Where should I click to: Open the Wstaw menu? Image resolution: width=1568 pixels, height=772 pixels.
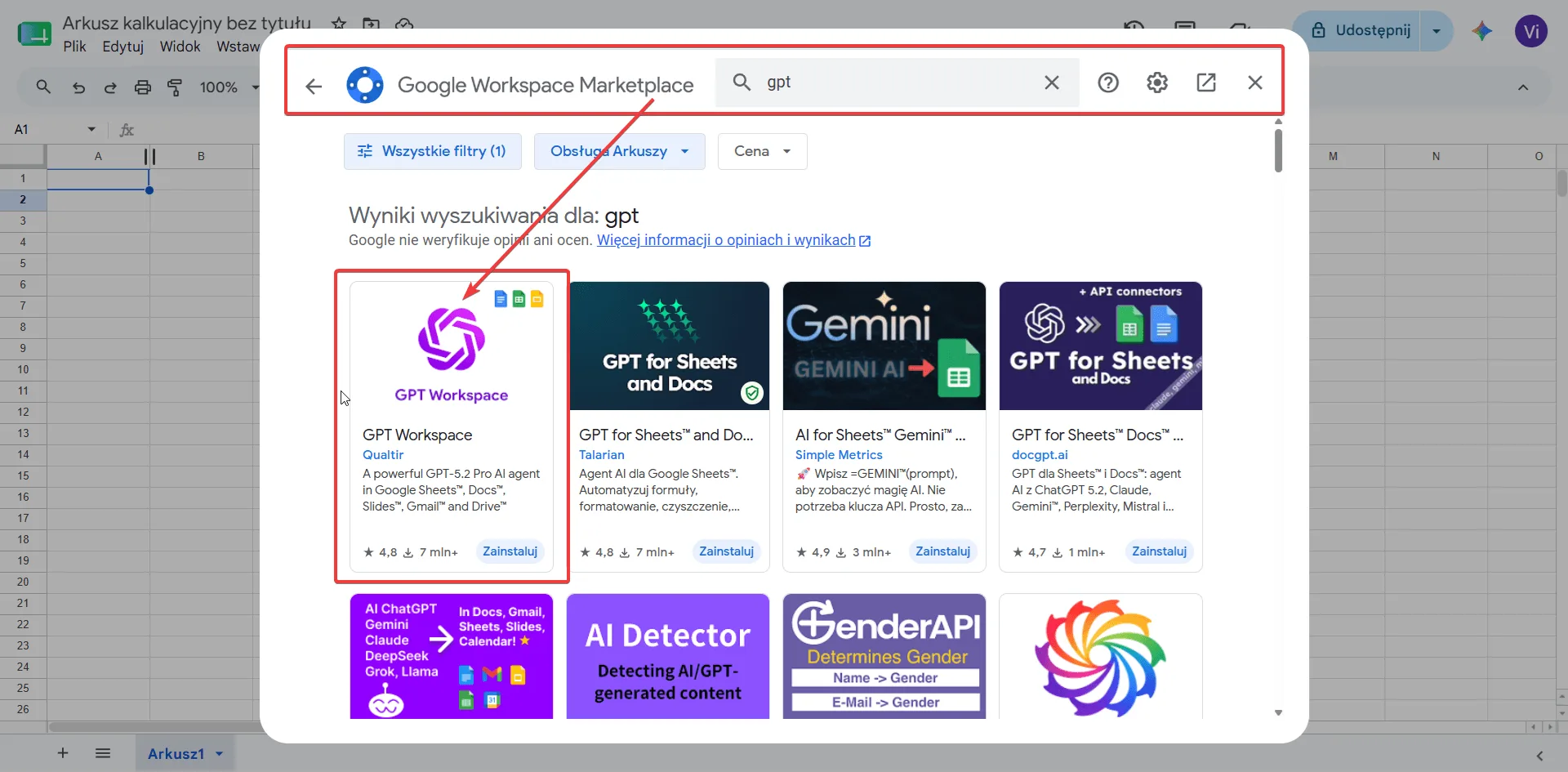coord(238,47)
